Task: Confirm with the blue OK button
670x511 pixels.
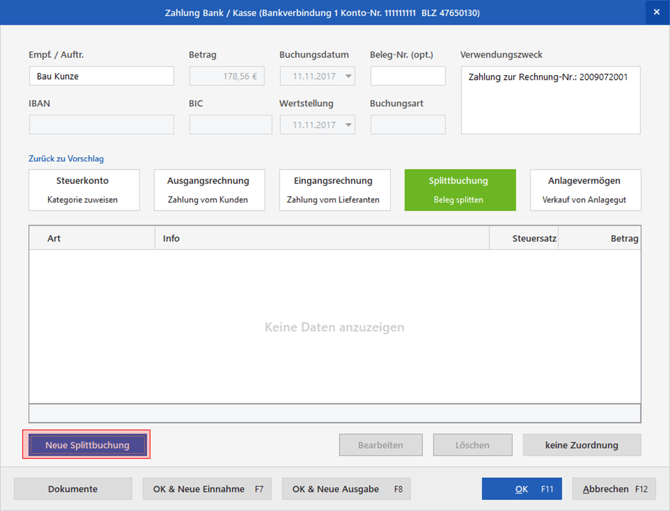Action: (x=521, y=489)
